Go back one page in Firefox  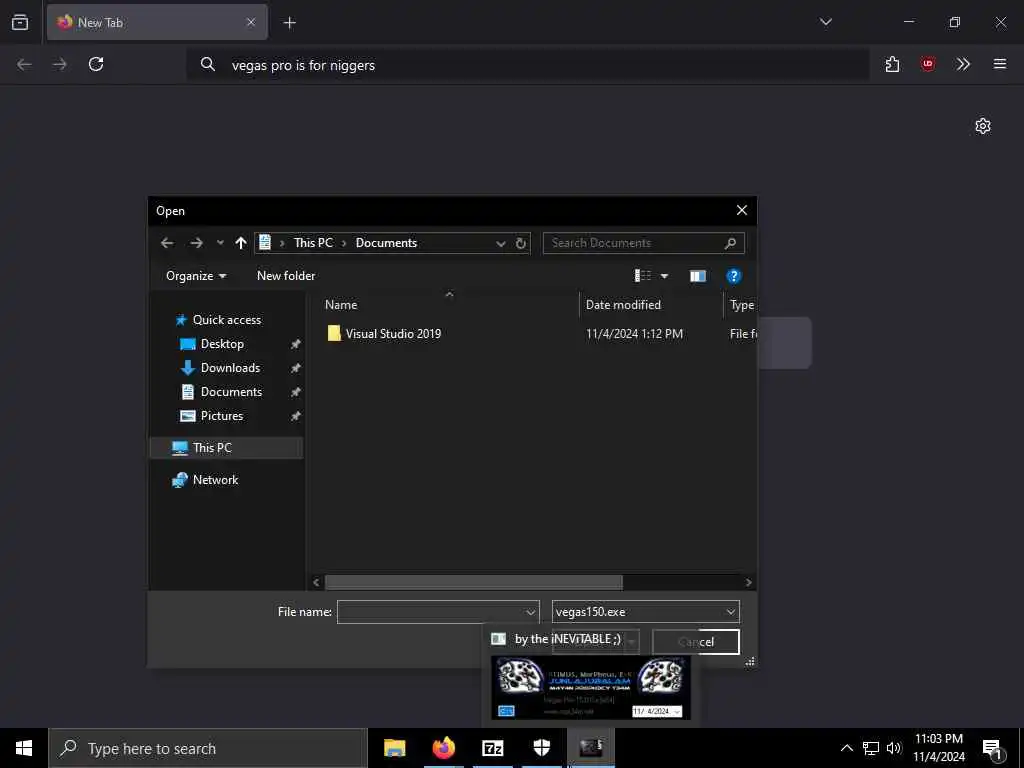tap(24, 64)
